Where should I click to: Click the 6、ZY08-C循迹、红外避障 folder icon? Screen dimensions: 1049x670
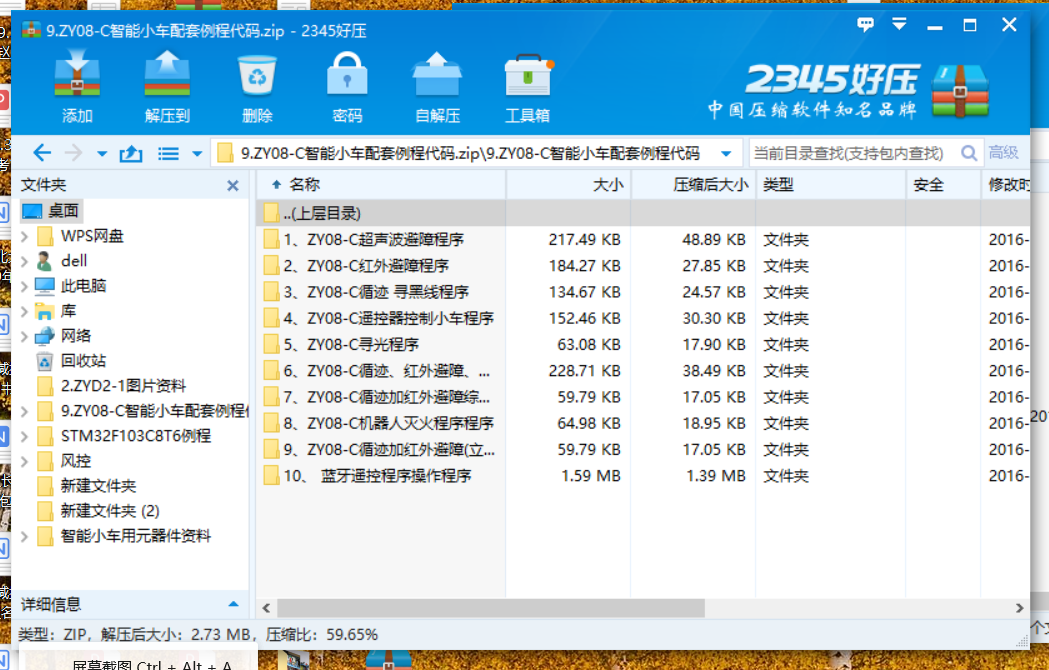[271, 371]
